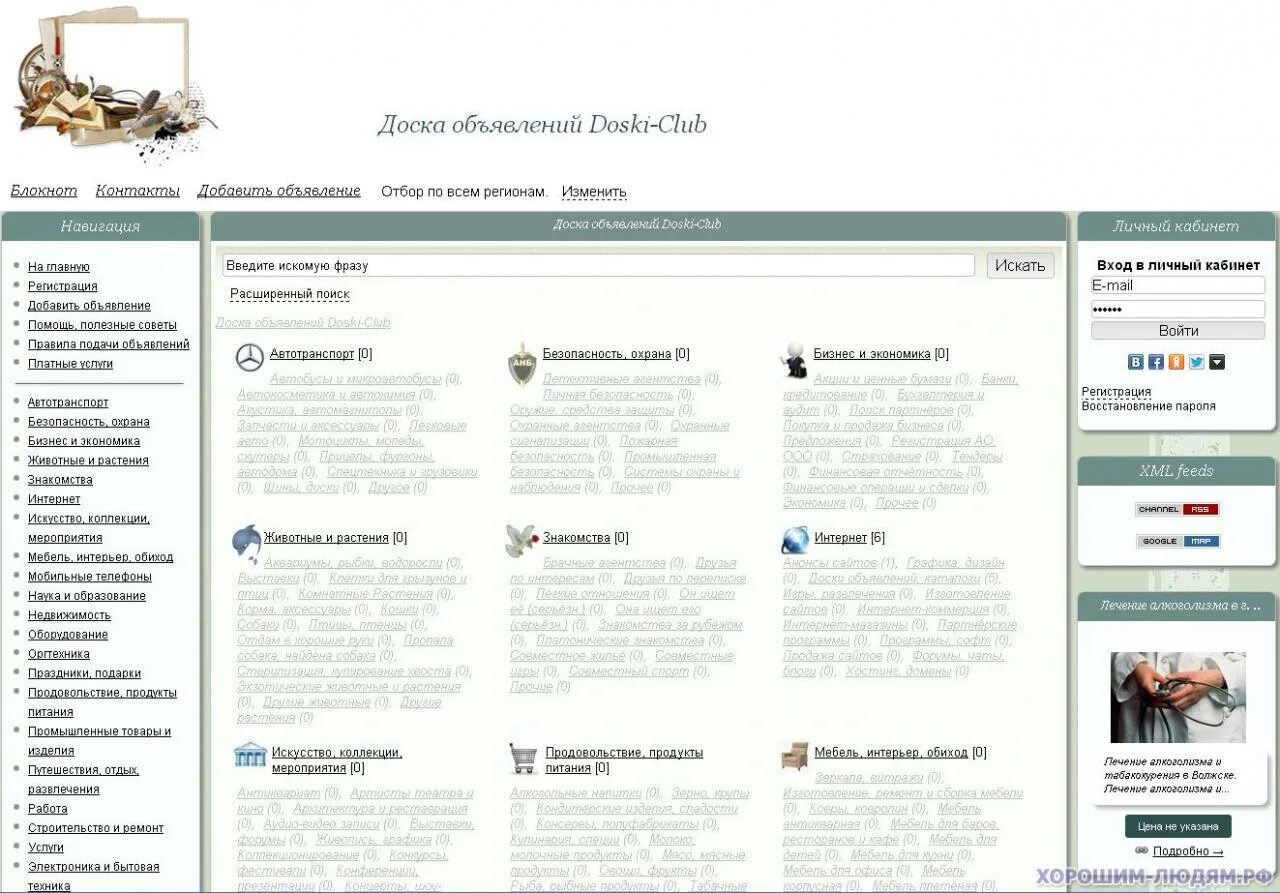Open the Channel RSS feed badge
This screenshot has height=893, width=1280.
click(1177, 509)
